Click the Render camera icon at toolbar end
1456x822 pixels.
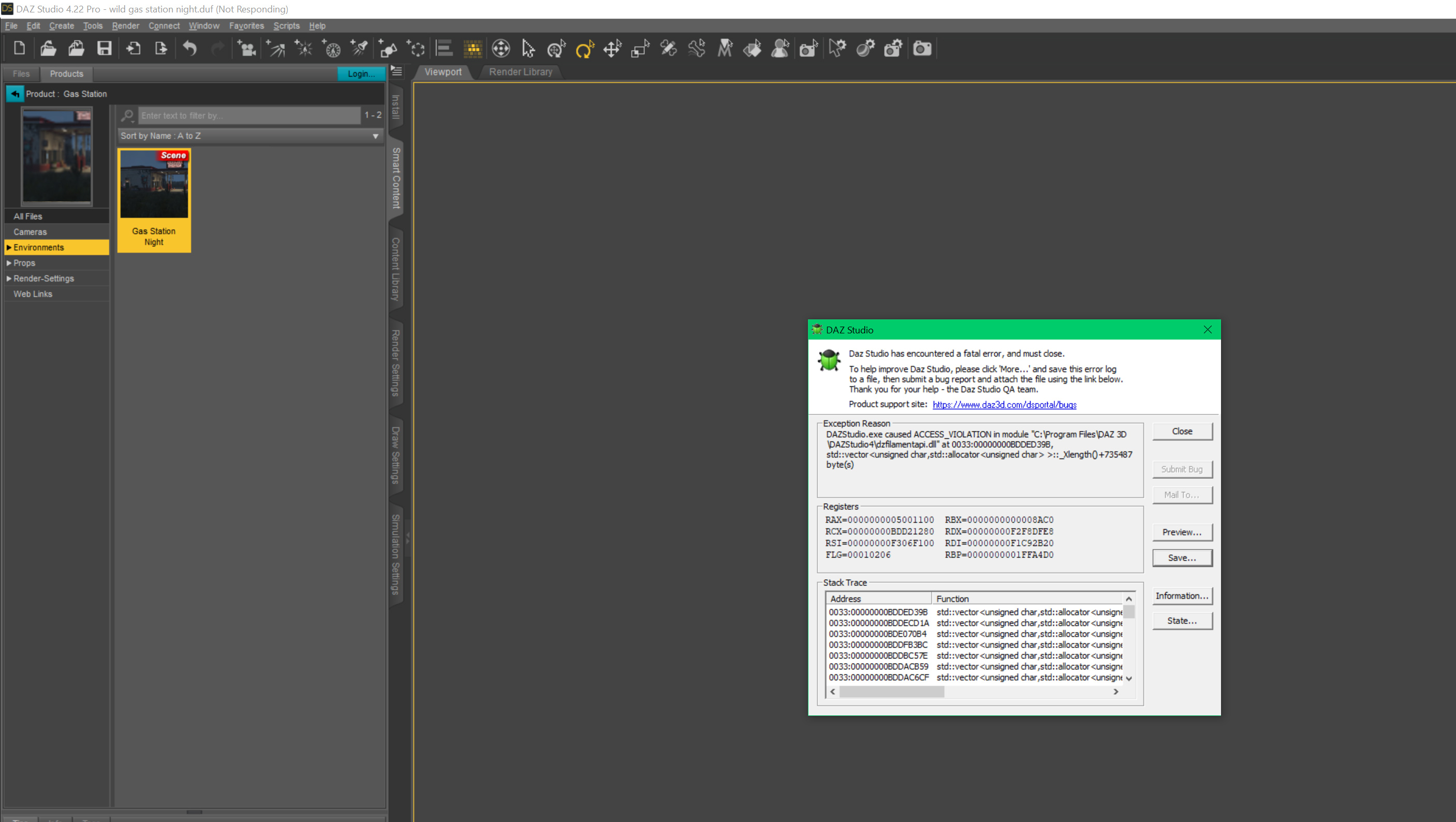922,49
